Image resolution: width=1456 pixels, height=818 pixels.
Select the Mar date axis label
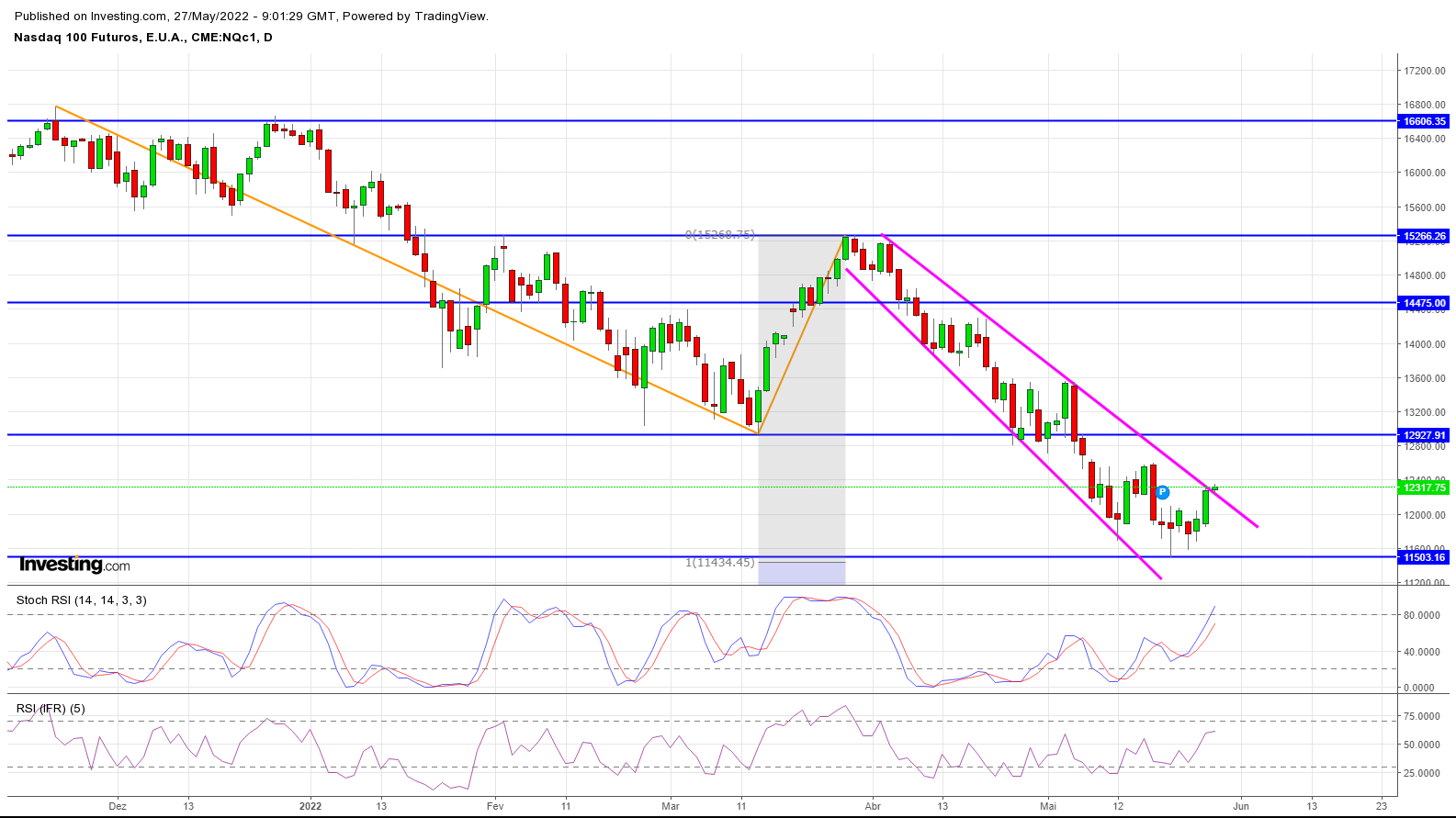click(671, 806)
